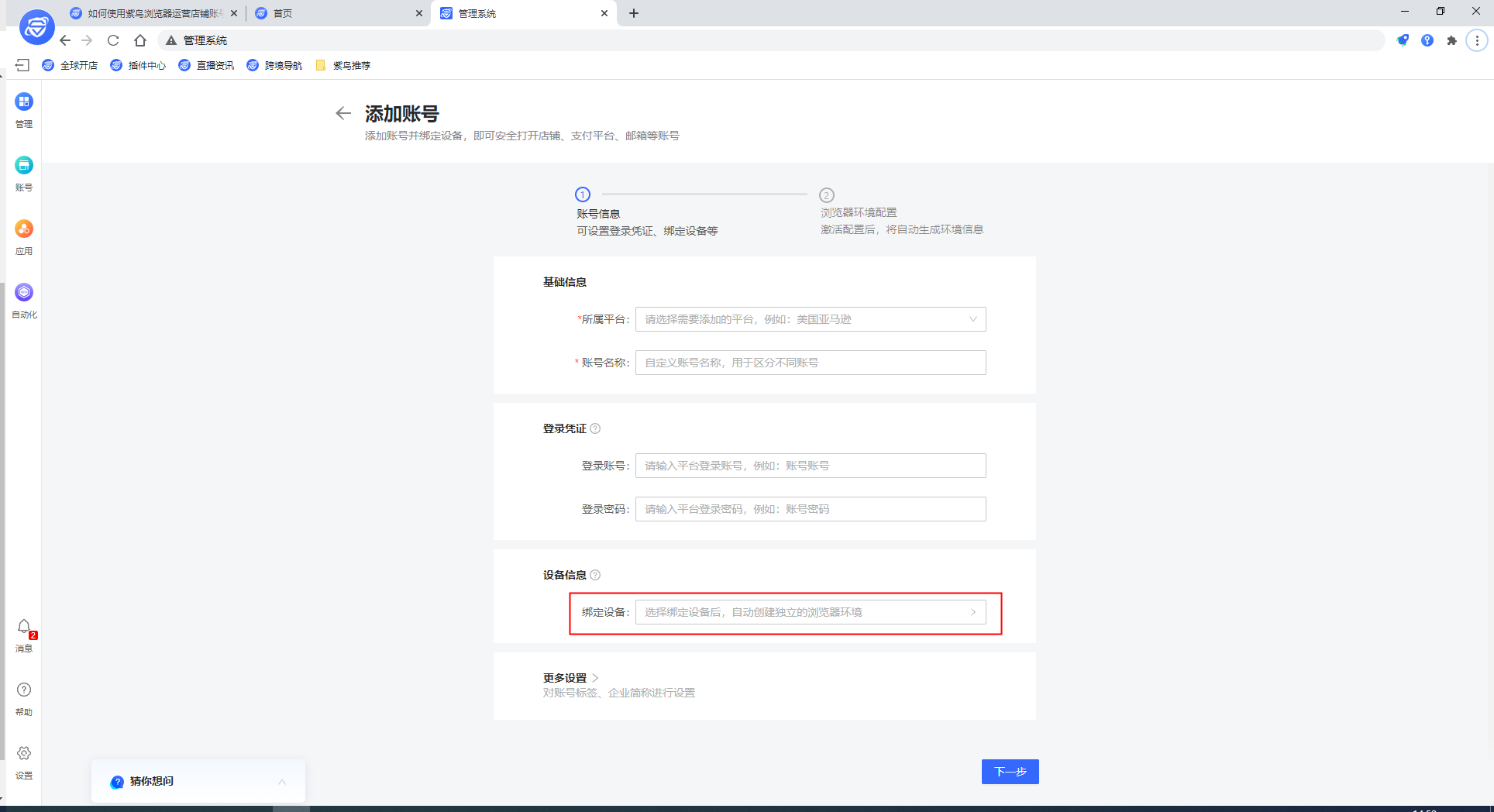Open the 应用 panel in sidebar
1494x812 pixels.
[x=23, y=236]
